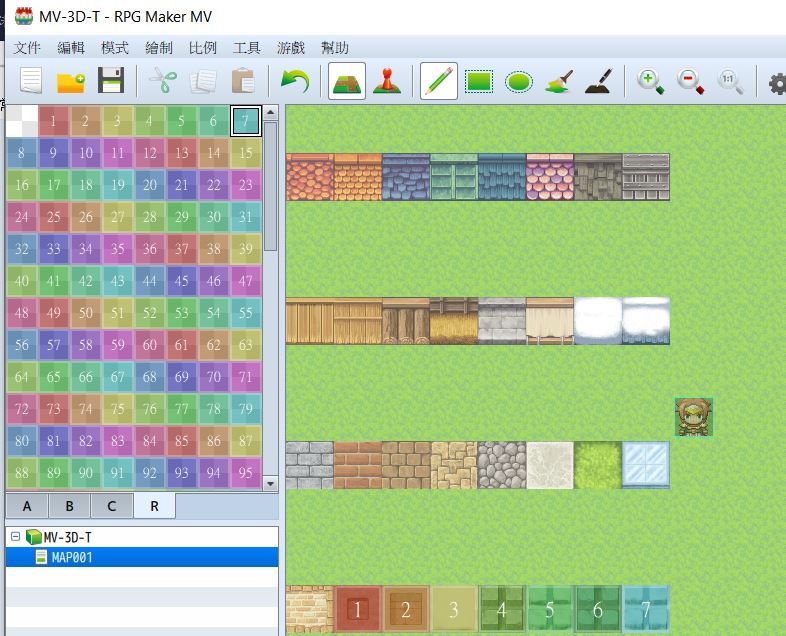
Task: Select the Ellipse drawing tool
Action: pyautogui.click(x=519, y=82)
